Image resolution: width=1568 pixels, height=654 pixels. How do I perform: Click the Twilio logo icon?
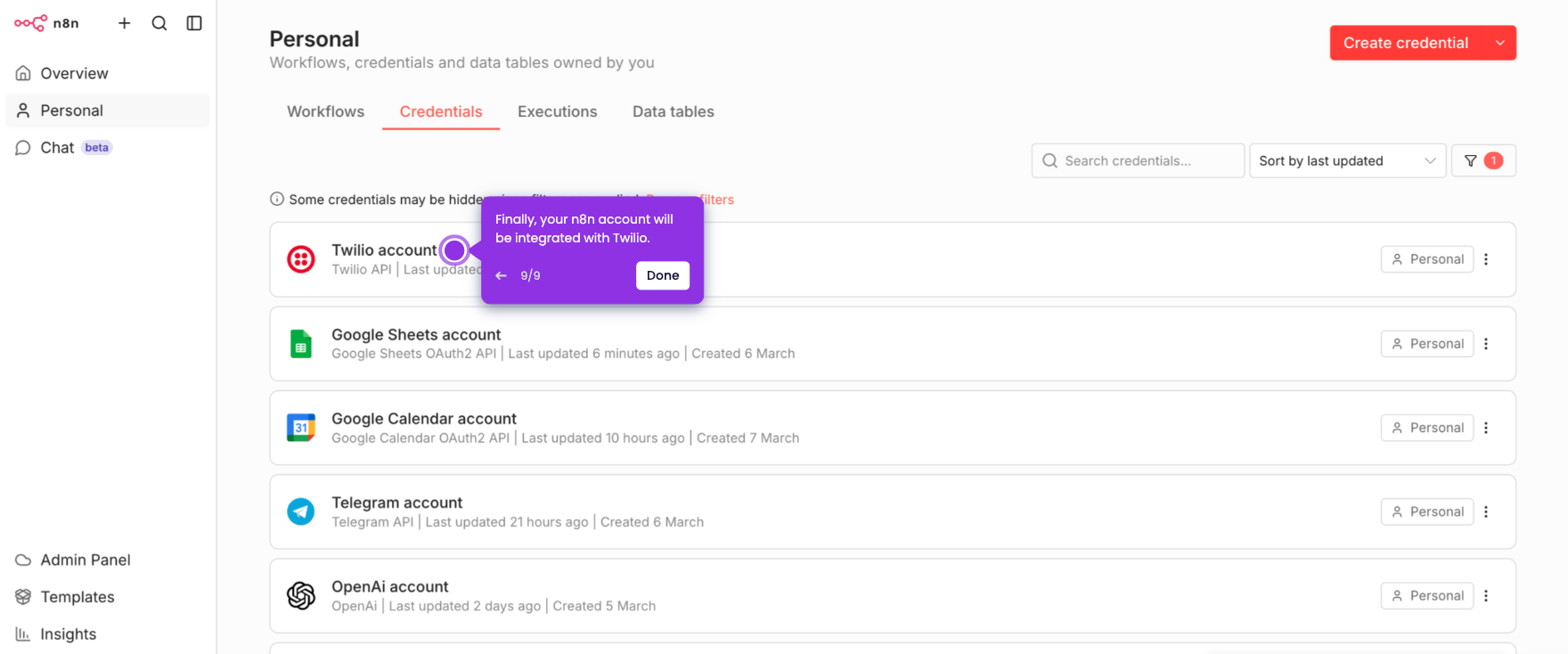click(x=301, y=259)
